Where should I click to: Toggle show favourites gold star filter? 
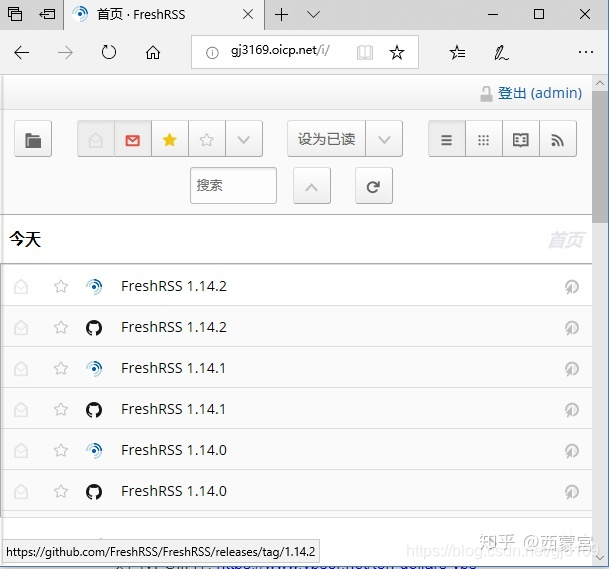click(x=170, y=139)
